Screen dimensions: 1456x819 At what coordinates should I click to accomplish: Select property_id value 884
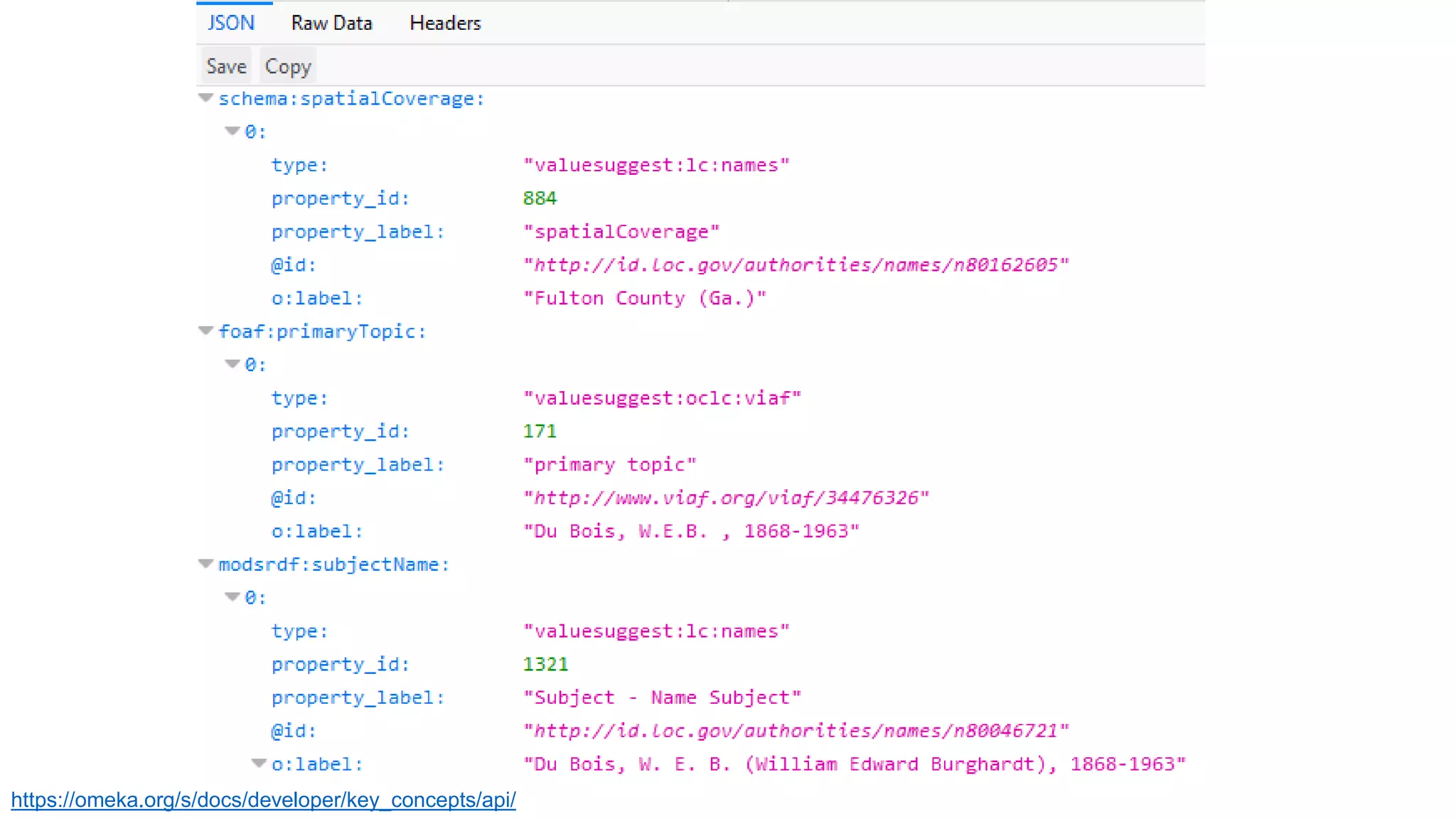(540, 198)
